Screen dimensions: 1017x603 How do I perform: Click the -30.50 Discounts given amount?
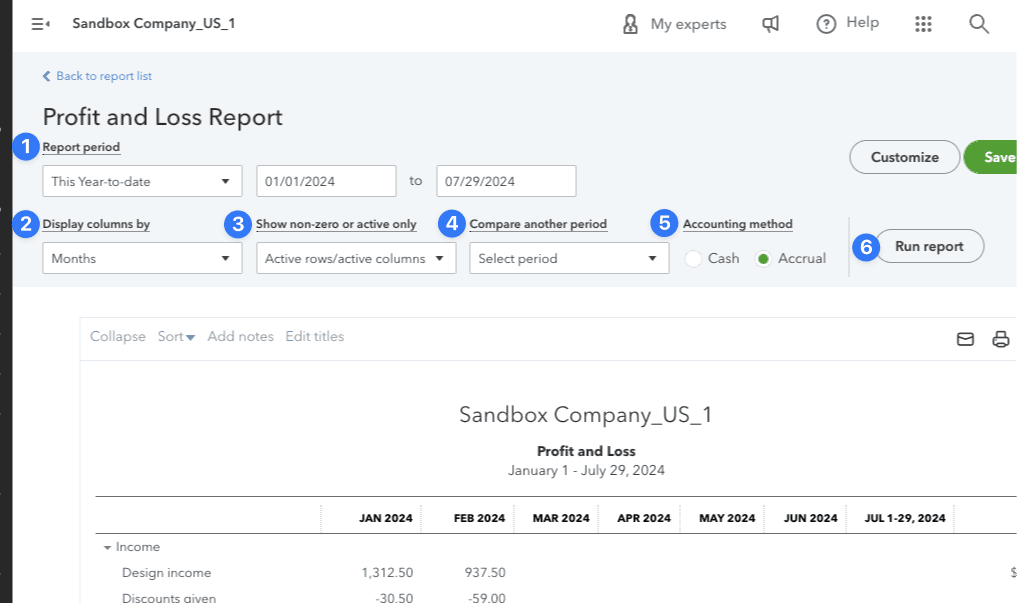[x=394, y=598]
